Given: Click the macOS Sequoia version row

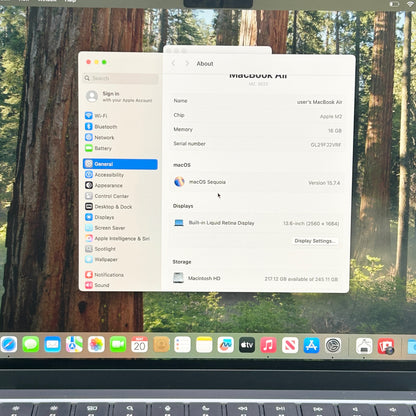Looking at the screenshot, I should [x=257, y=182].
